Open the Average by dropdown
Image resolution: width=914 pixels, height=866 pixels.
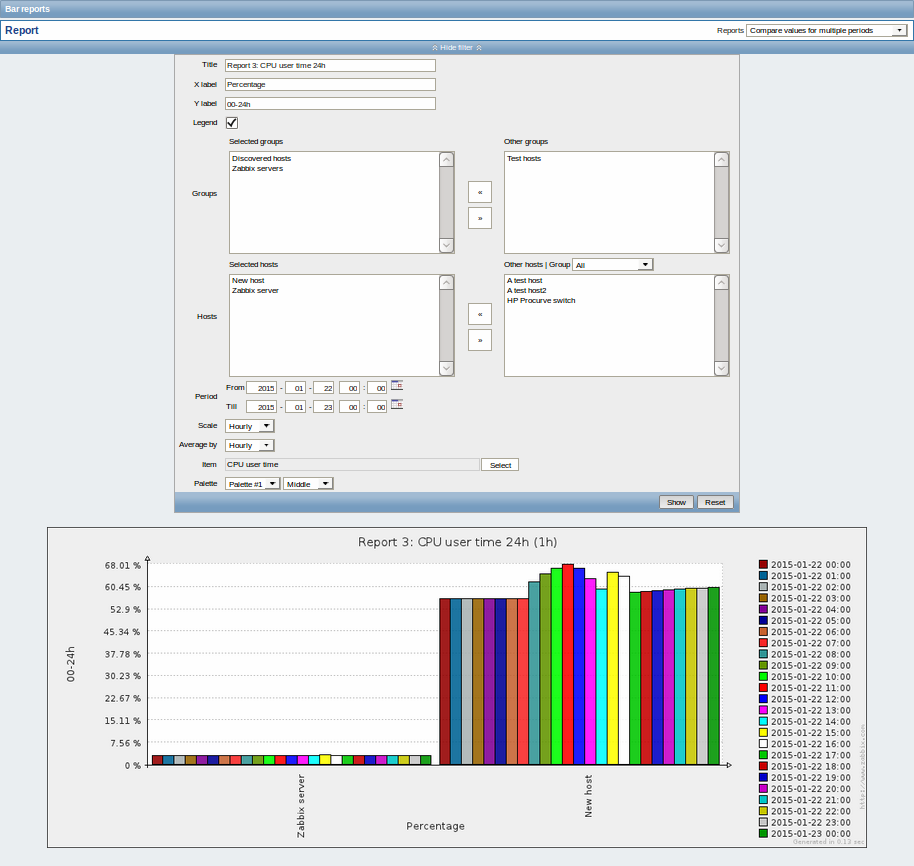tap(249, 445)
